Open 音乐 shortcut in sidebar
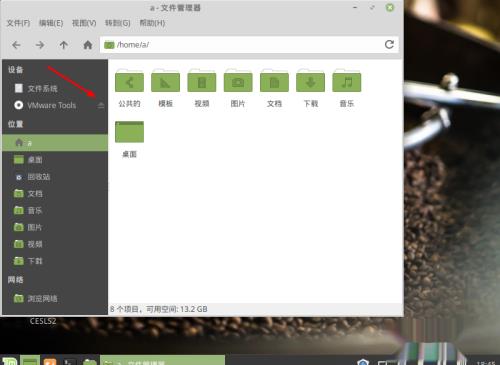Viewport: 500px width, 365px height. (x=55, y=210)
